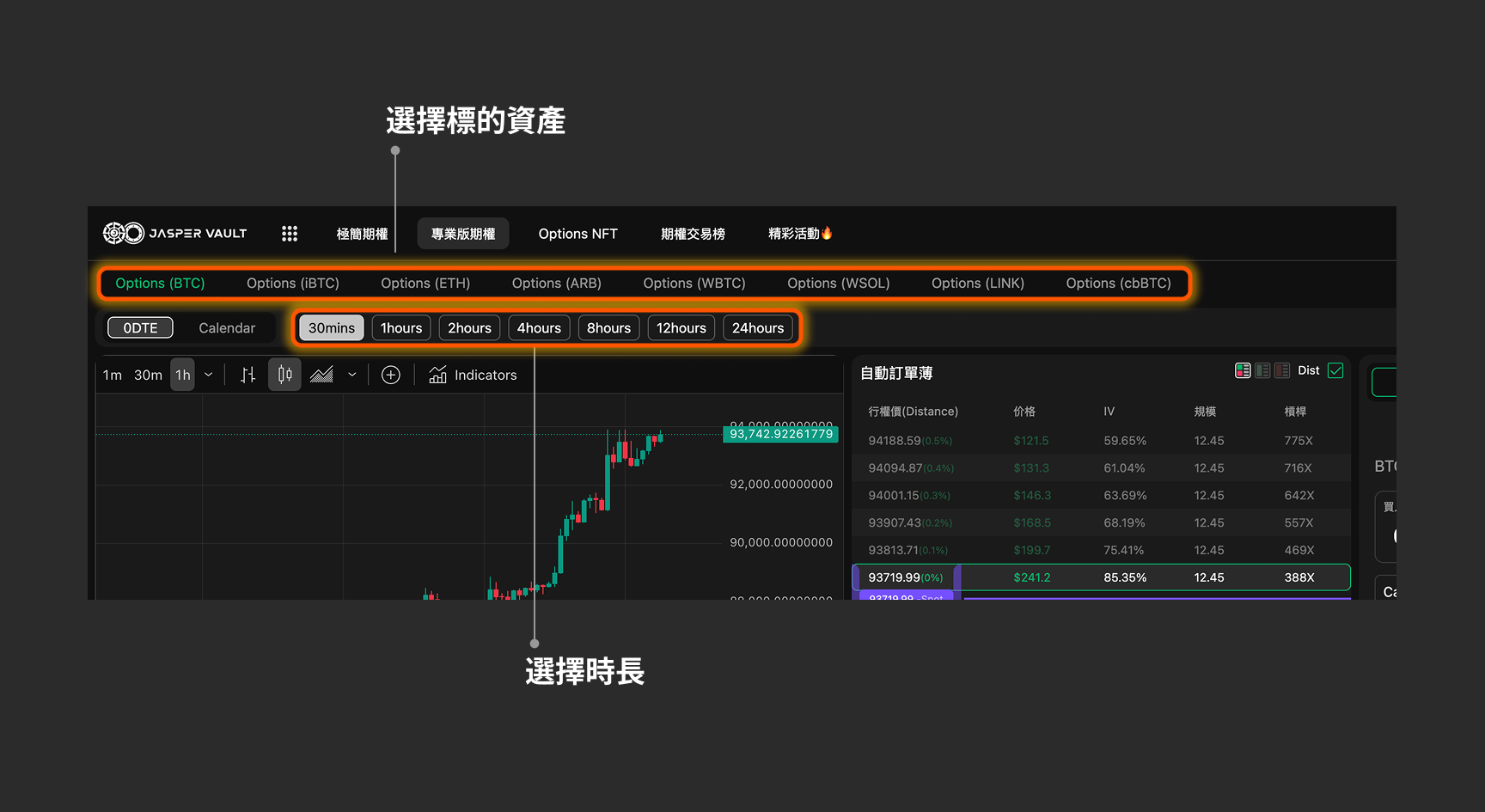Click the Jasper Vault logo
This screenshot has width=1485, height=812.
coord(175,233)
